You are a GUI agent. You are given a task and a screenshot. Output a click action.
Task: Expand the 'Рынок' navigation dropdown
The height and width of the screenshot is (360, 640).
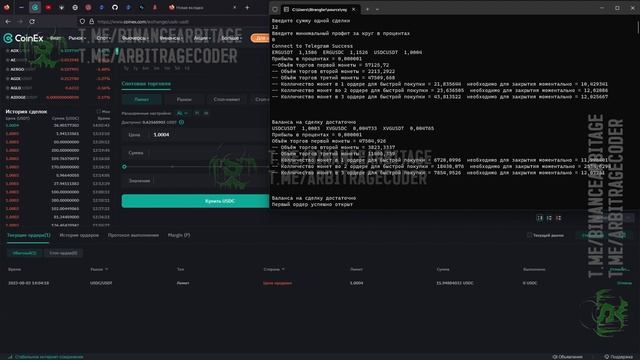pos(77,38)
